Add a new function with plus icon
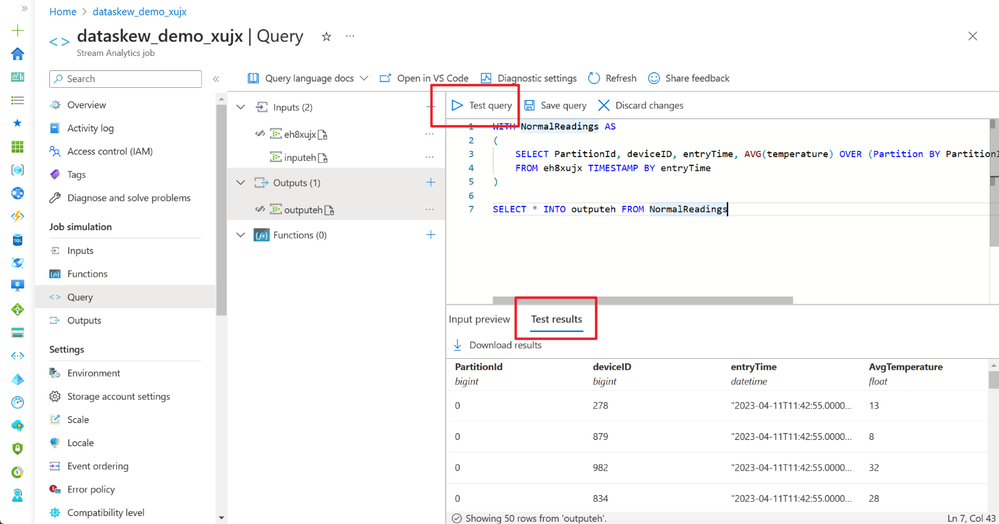The width and height of the screenshot is (999, 524). point(431,235)
